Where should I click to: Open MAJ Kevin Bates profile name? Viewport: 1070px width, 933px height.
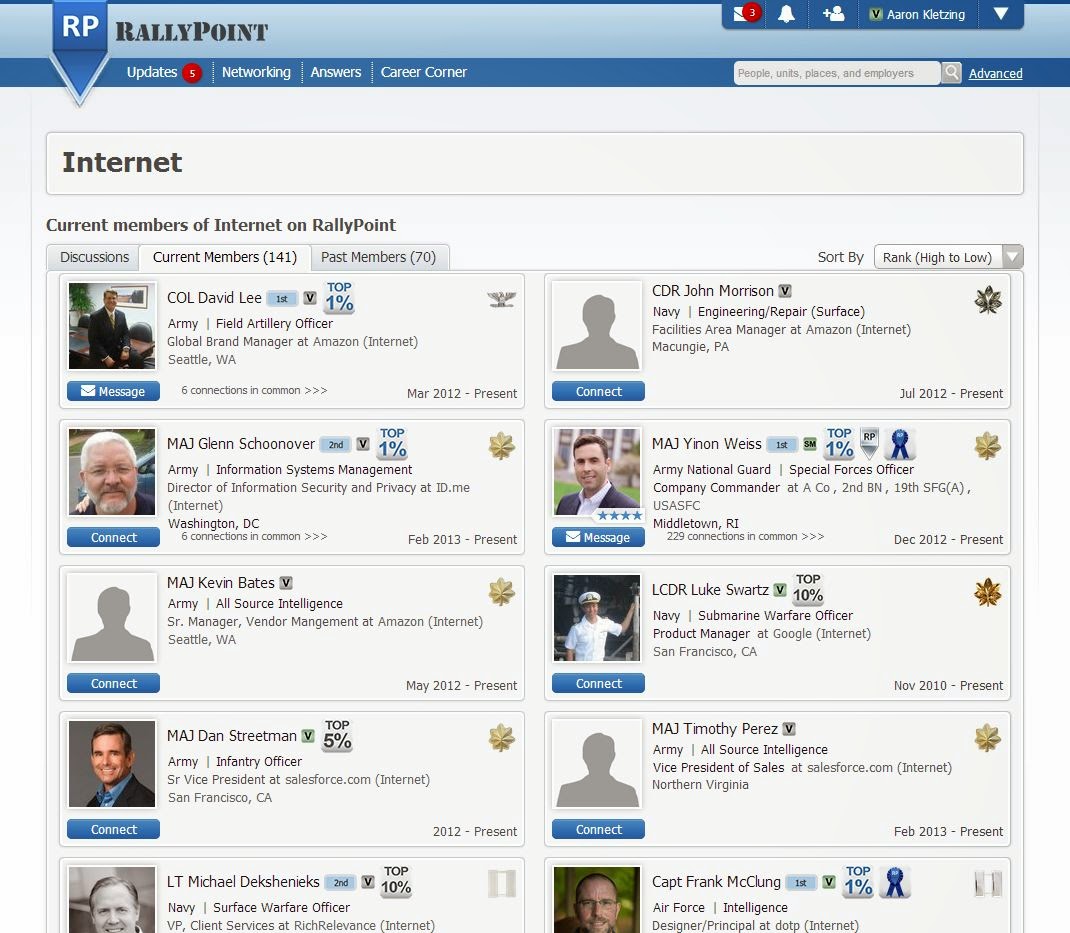220,583
